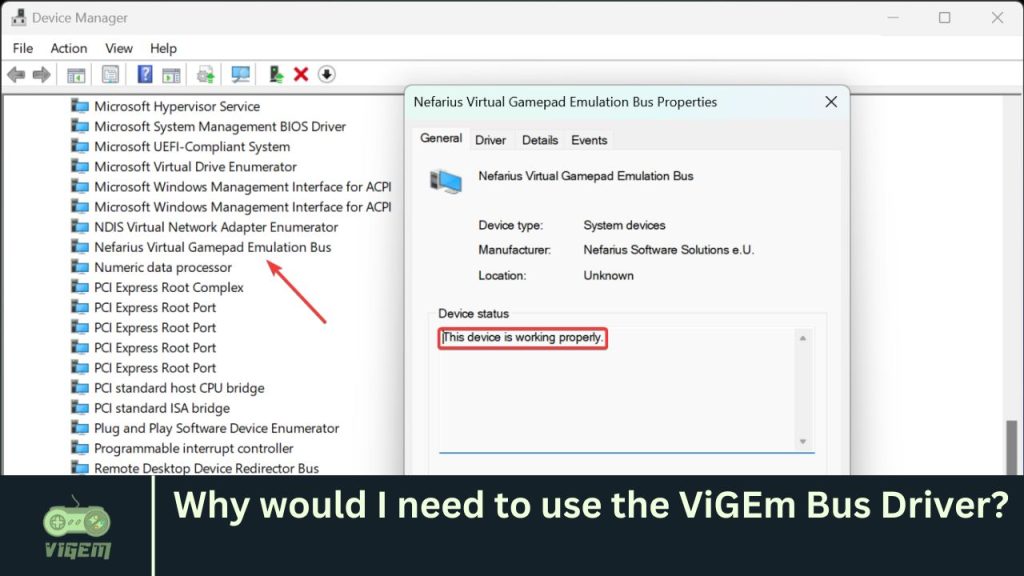Viewport: 1024px width, 576px height.
Task: Click Show/Hide Console Tree toolbar icon
Action: tap(76, 74)
